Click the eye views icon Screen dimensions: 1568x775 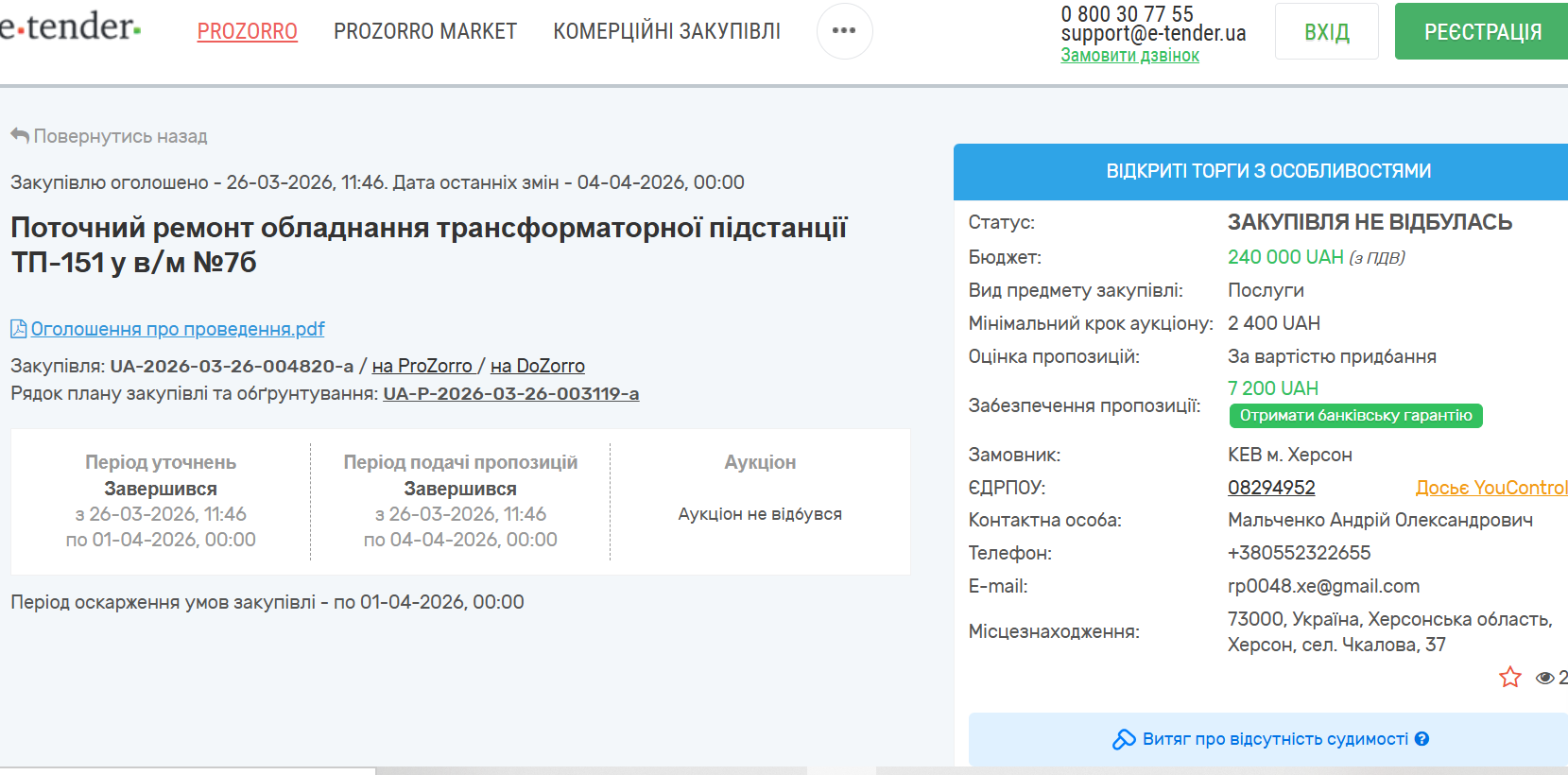1545,678
